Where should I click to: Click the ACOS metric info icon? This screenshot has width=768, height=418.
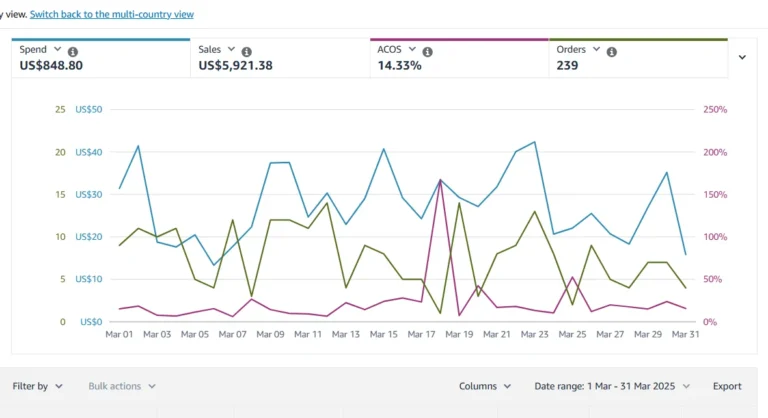click(x=427, y=51)
